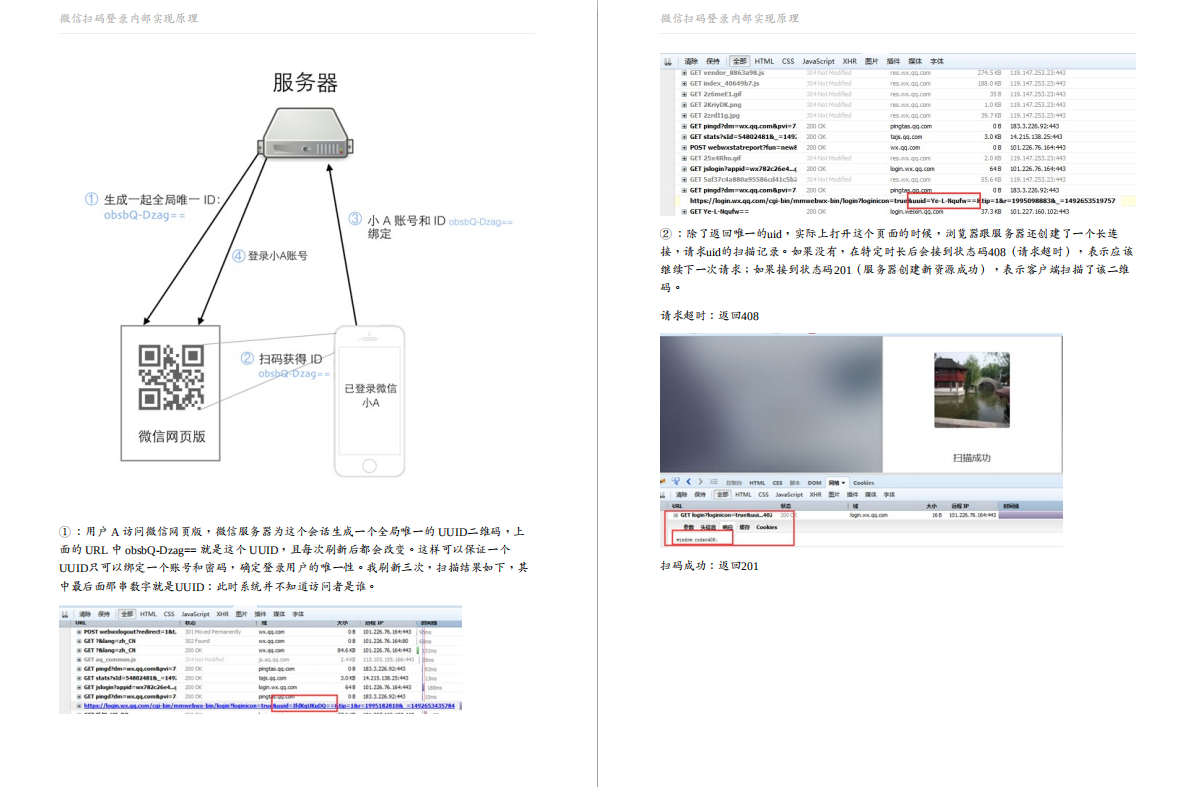Click the green timeline bar of the 84.6 KB row
1190x787 pixels.
418,650
